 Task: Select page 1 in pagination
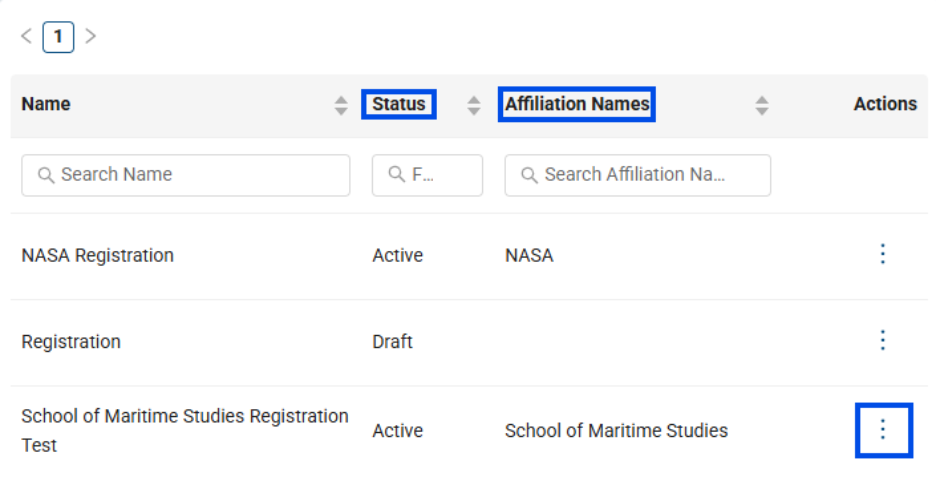[58, 37]
